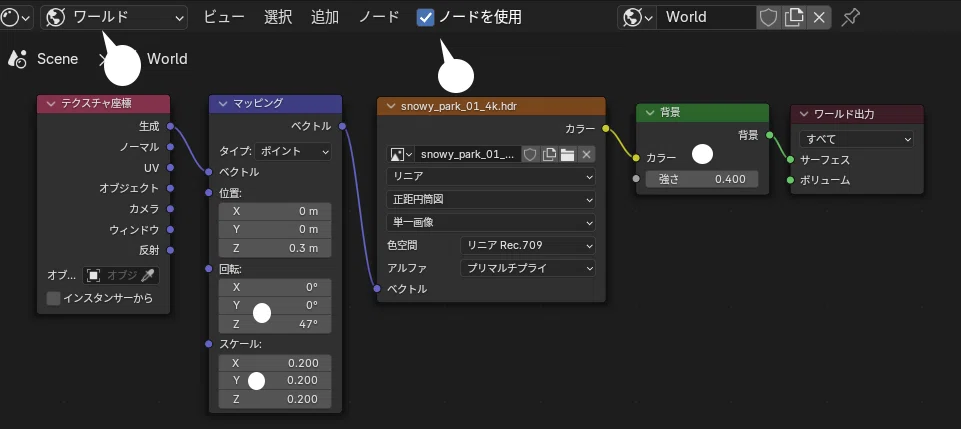Image resolution: width=961 pixels, height=429 pixels.
Task: Click the image node カラー output socket
Action: (x=606, y=129)
